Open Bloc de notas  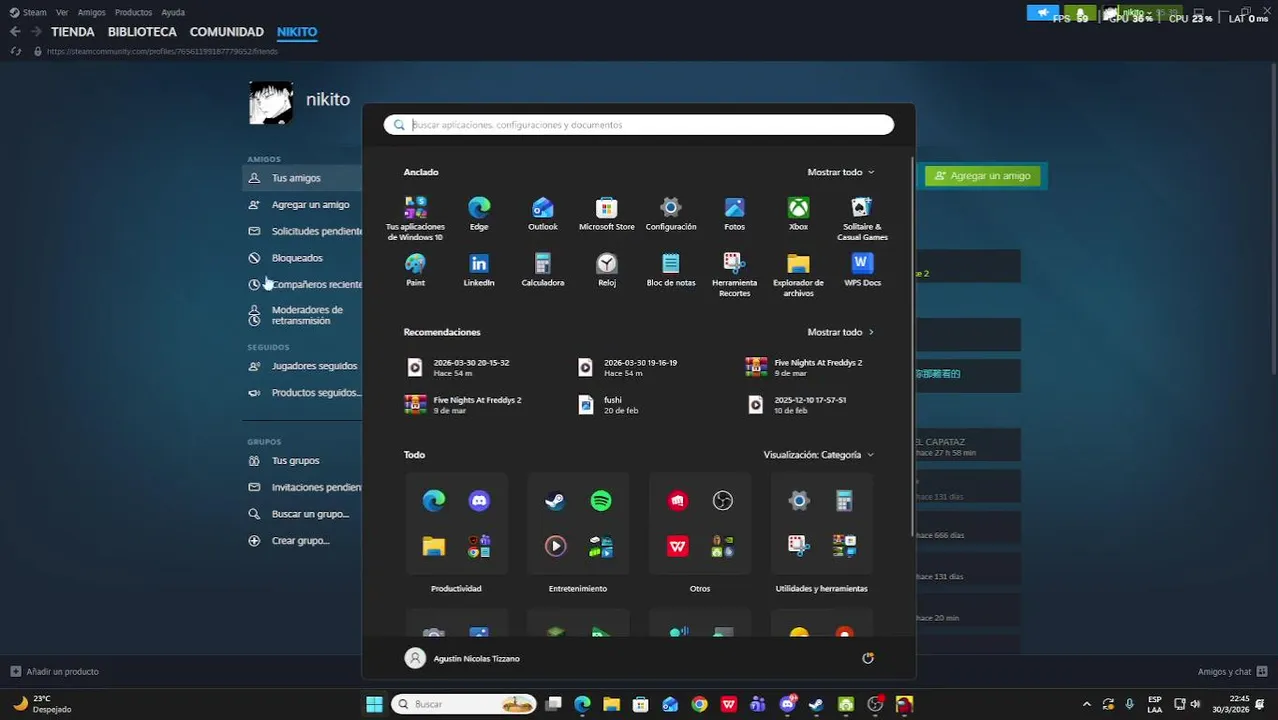[x=671, y=270]
